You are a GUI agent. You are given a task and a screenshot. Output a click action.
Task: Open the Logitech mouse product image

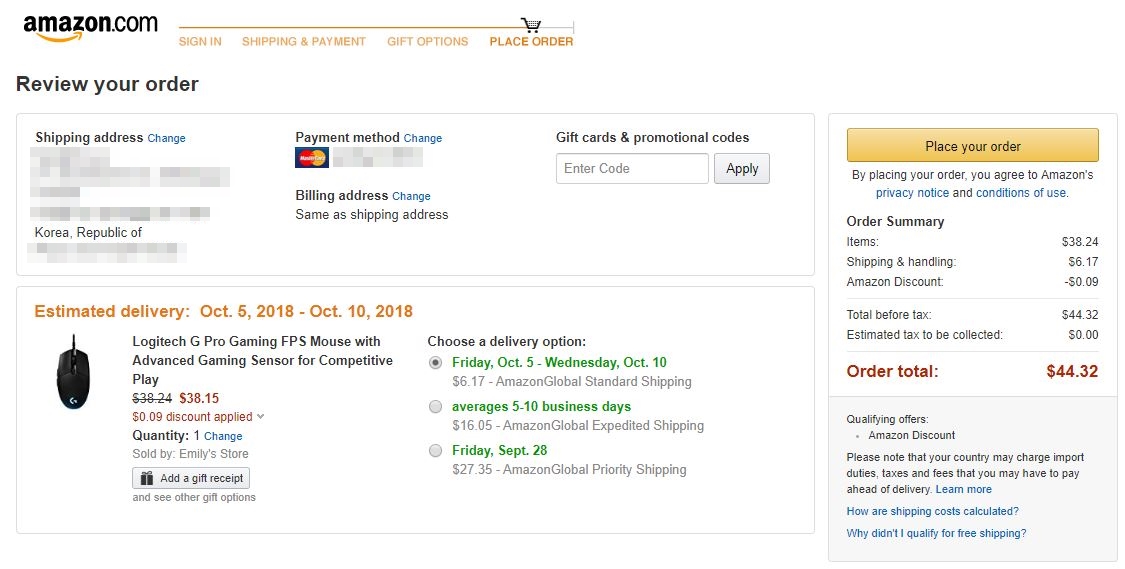[73, 372]
